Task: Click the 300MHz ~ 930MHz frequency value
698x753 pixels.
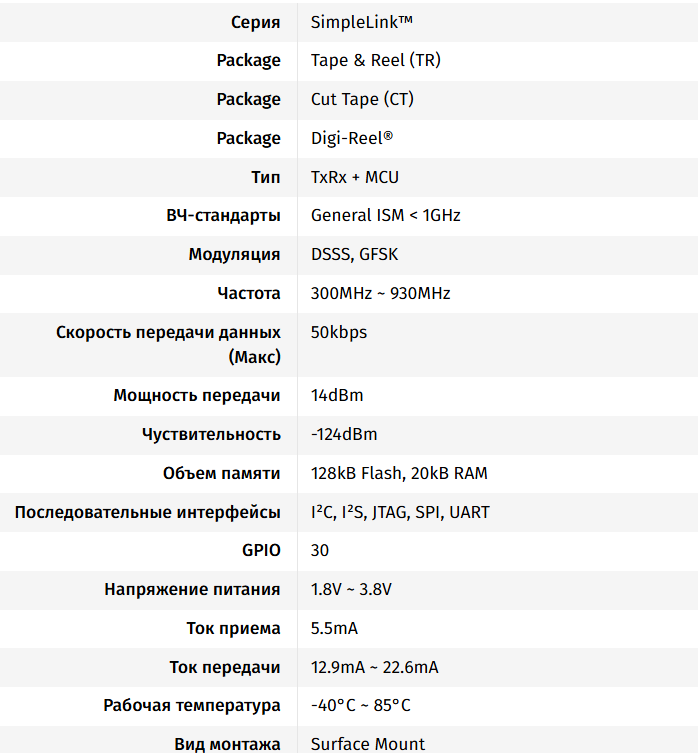Action: tap(381, 293)
